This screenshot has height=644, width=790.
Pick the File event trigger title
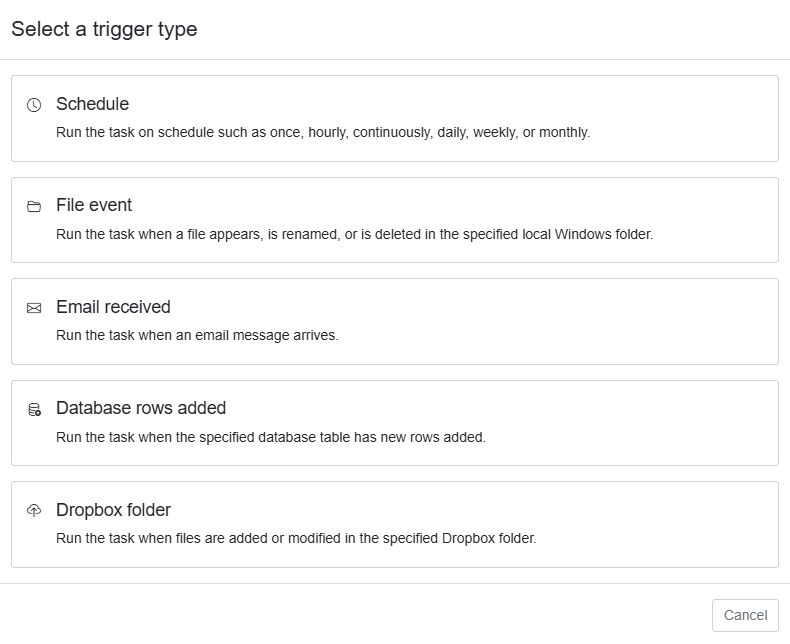pyautogui.click(x=94, y=205)
